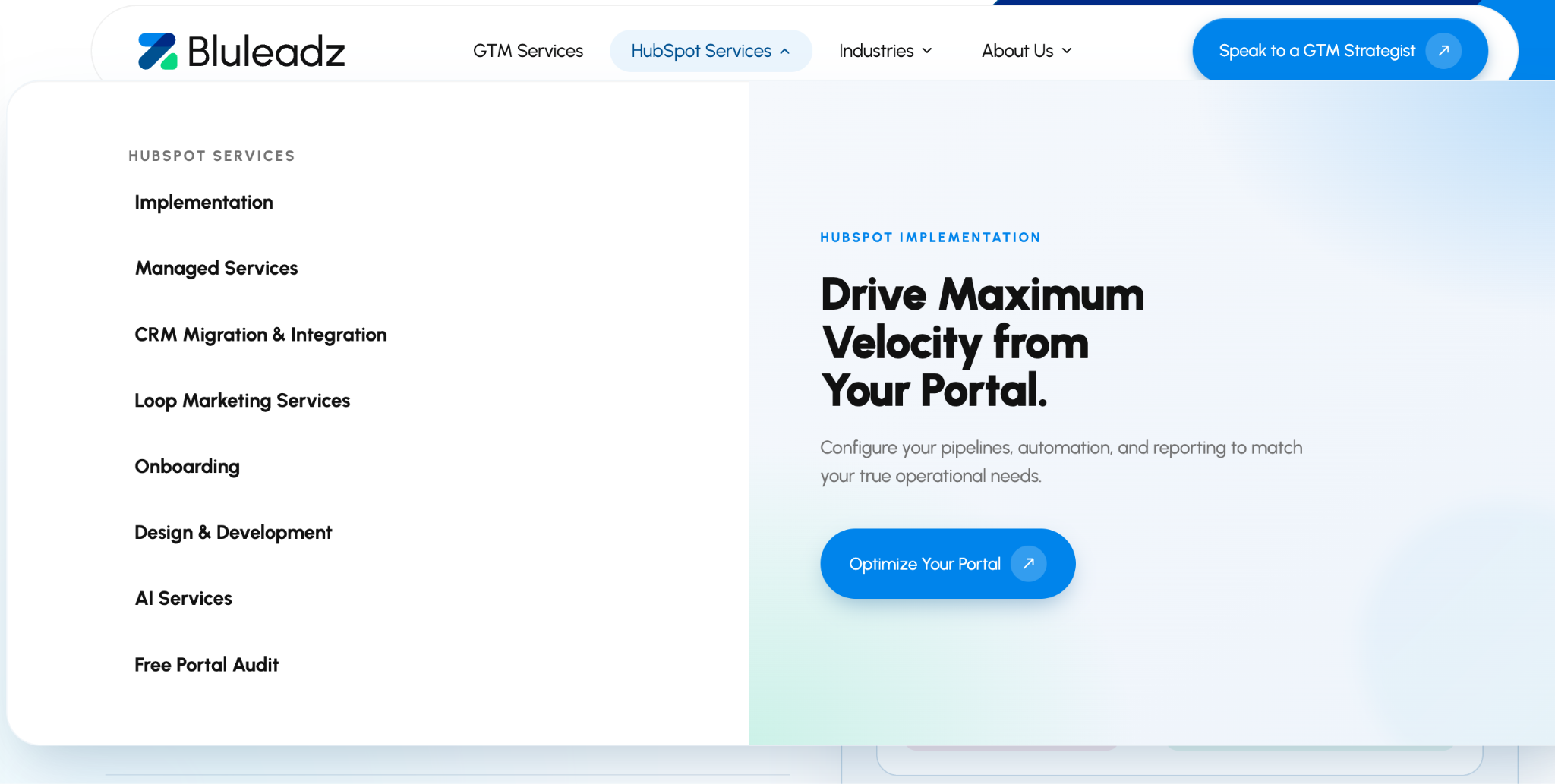The image size is (1555, 784).
Task: Click the Configure your pipelines description text
Action: (x=1061, y=461)
